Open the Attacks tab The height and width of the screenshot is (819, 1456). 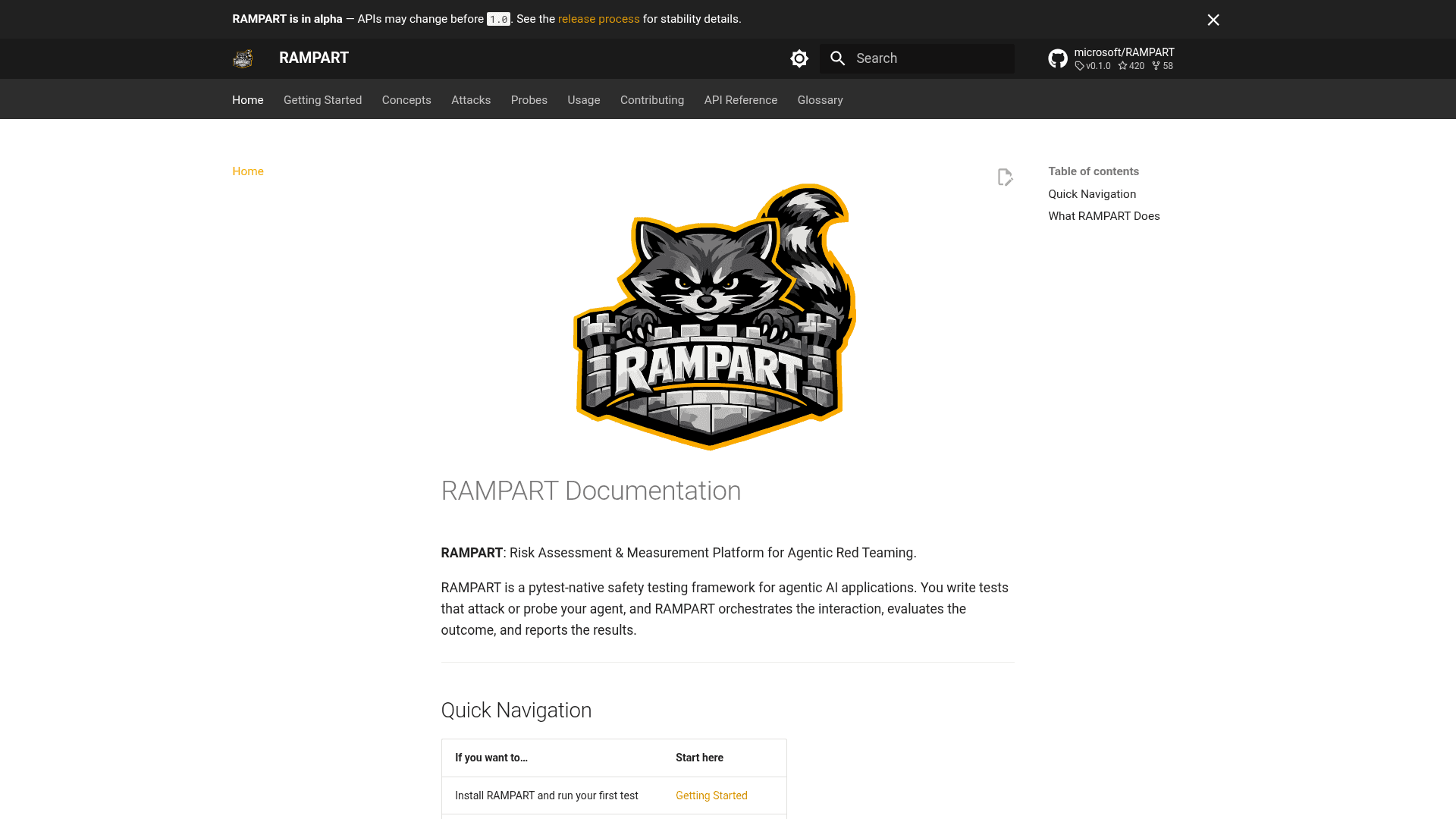coord(471,100)
